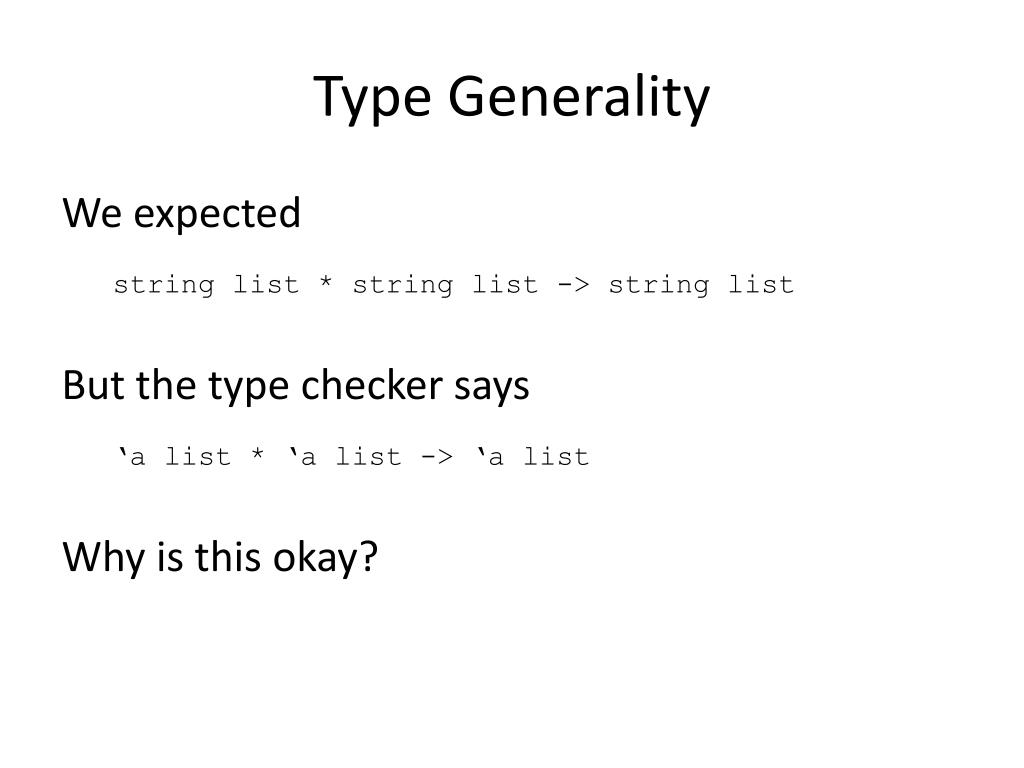This screenshot has width=1024, height=768.
Task: Click the word 'Generality' in the title
Action: [579, 97]
